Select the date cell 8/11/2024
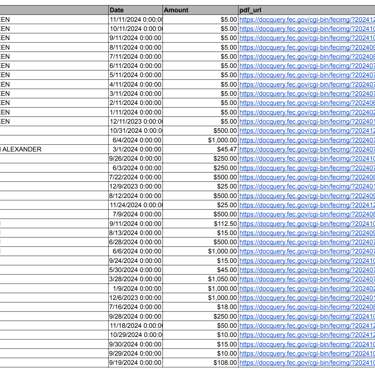375x375 pixels. [x=136, y=47]
